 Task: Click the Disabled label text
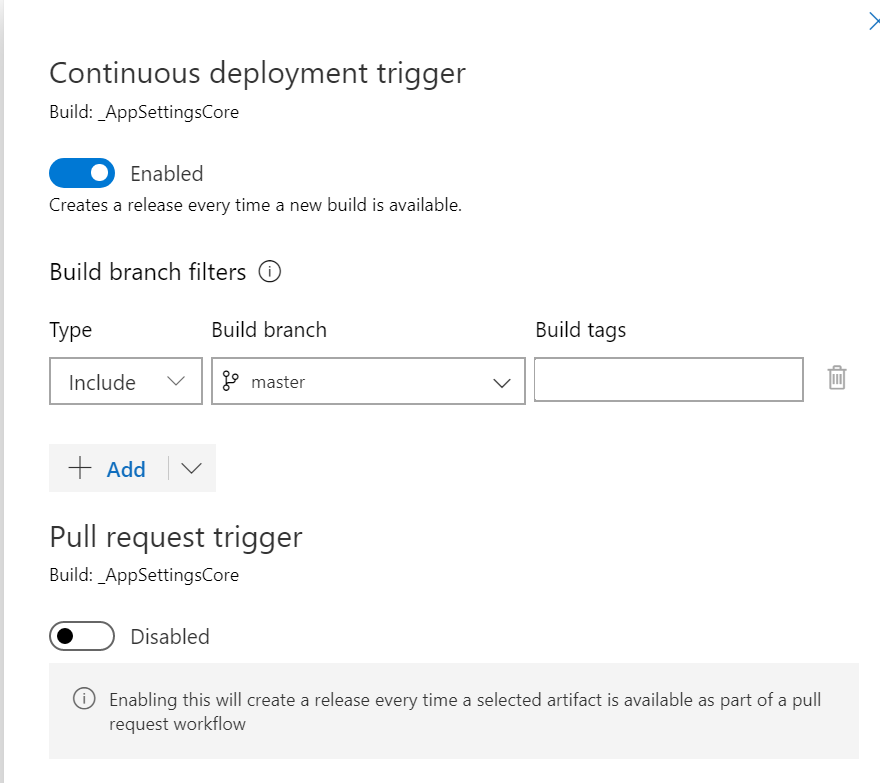pyautogui.click(x=170, y=637)
